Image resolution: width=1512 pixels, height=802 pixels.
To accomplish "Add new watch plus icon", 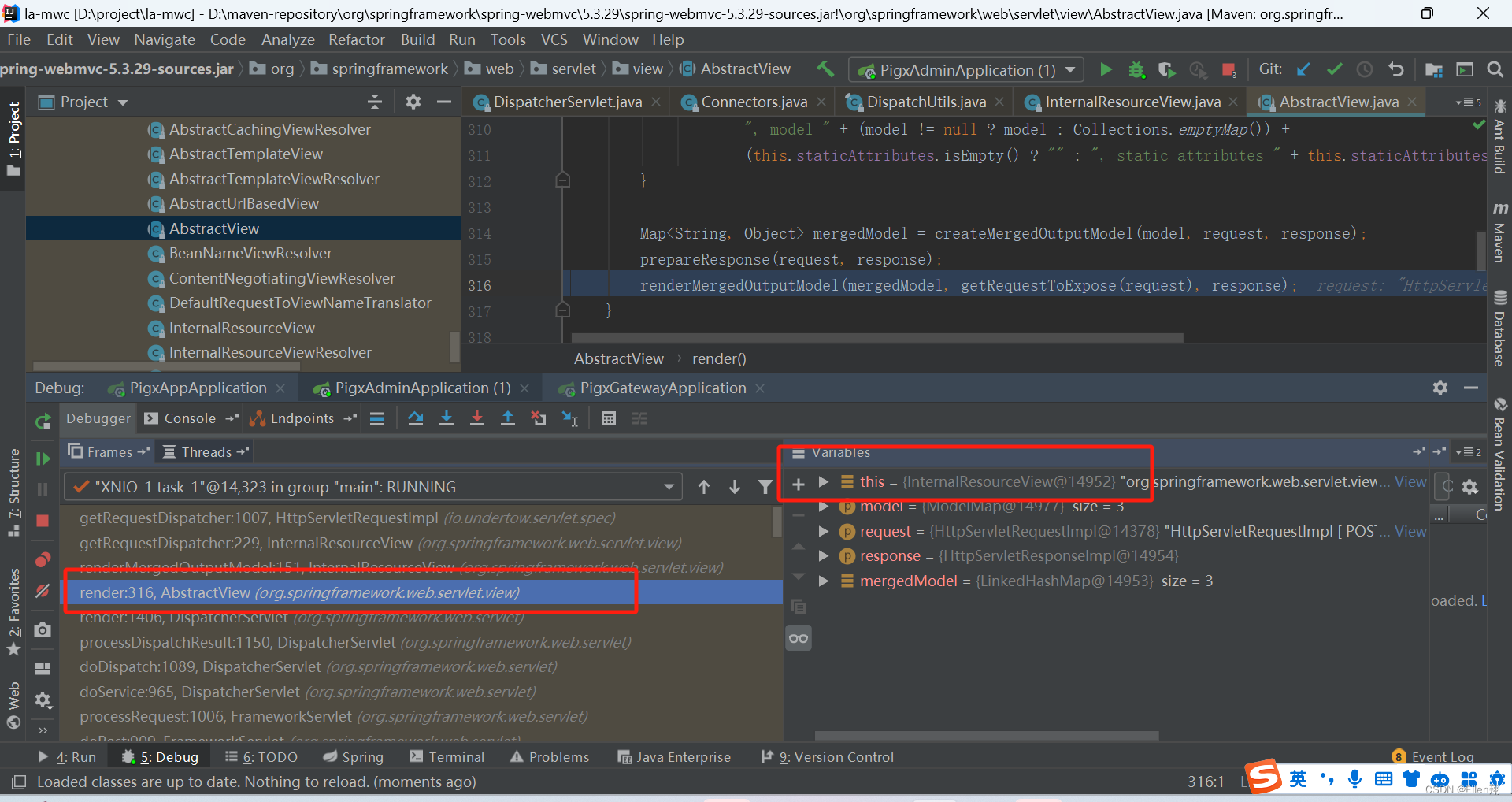I will pos(798,485).
